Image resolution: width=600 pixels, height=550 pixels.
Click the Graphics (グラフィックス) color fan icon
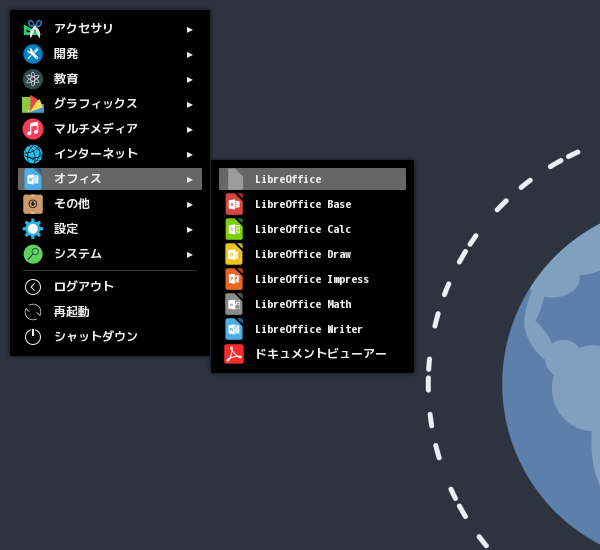(33, 104)
